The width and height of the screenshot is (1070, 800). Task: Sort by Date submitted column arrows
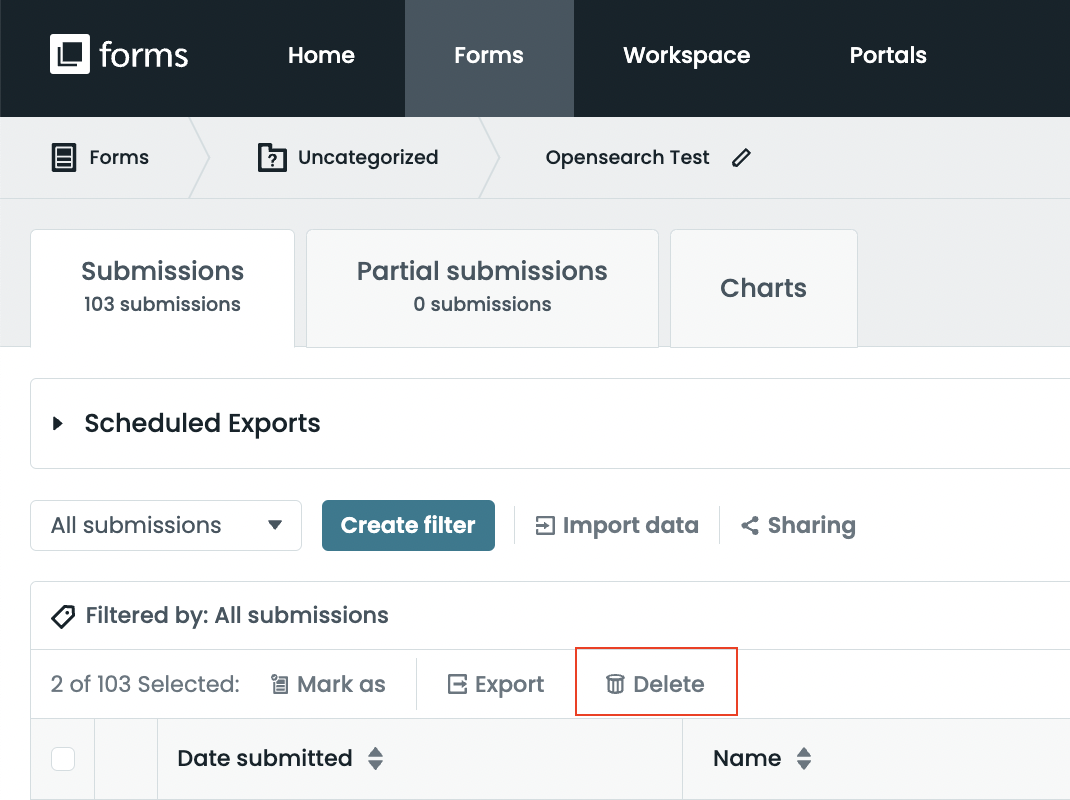pyautogui.click(x=375, y=759)
